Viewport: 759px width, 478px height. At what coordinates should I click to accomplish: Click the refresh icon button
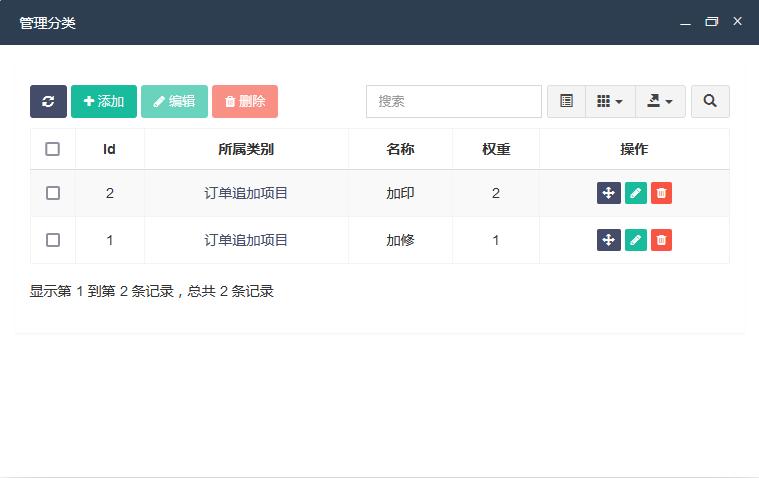[x=48, y=101]
